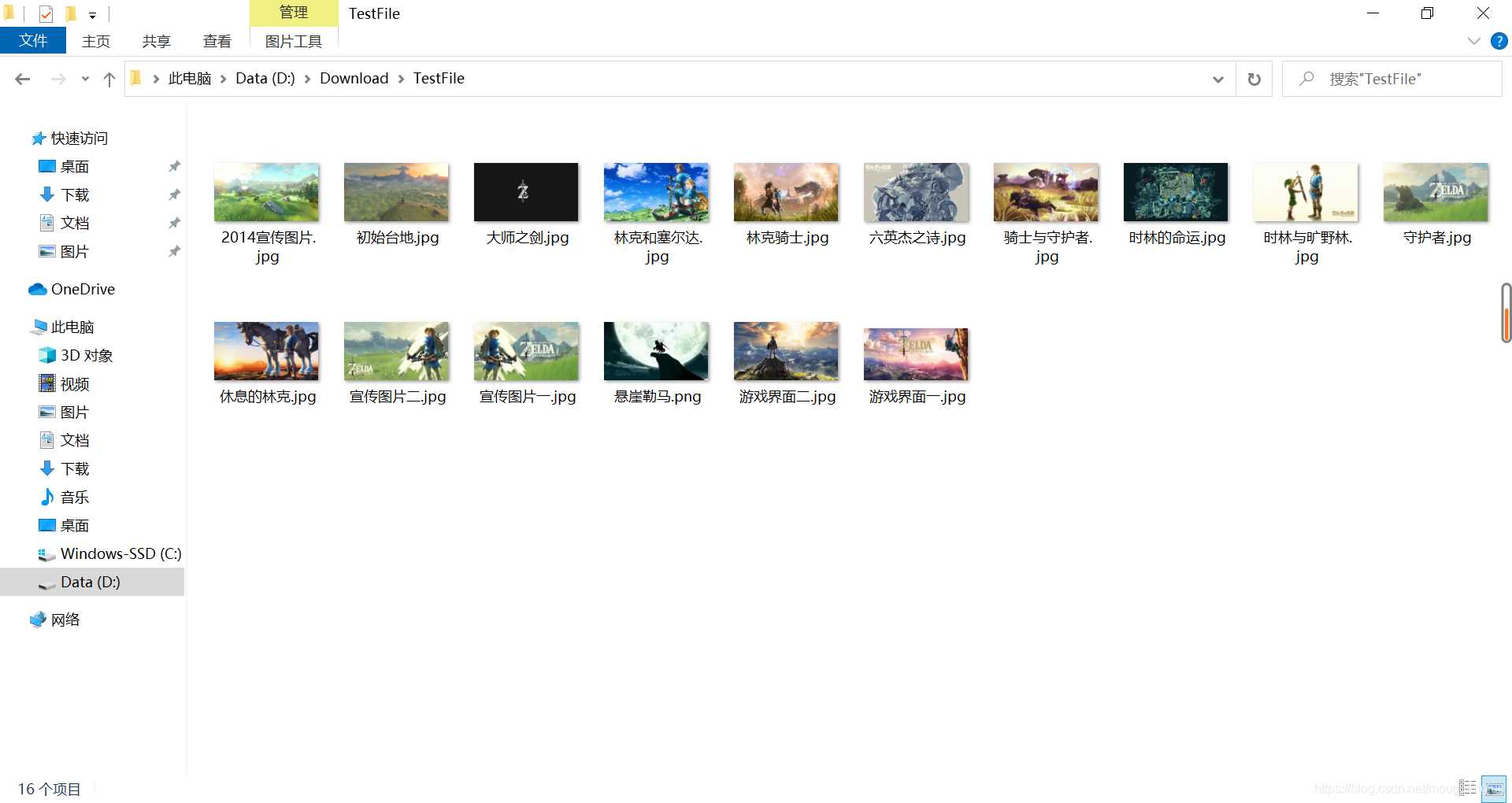Screen dimensions: 1512x803
Task: Open the recent locations dropdown arrow
Action: 85,79
